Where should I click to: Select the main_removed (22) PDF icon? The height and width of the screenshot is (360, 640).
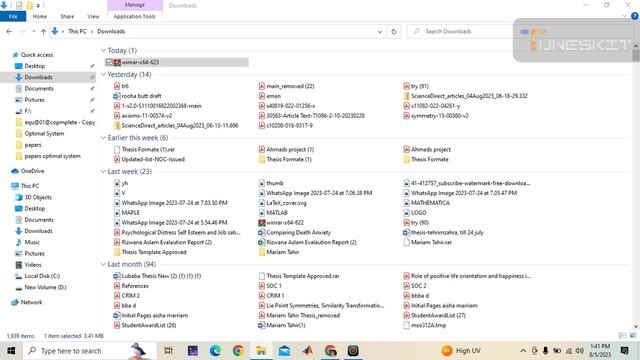(x=262, y=86)
